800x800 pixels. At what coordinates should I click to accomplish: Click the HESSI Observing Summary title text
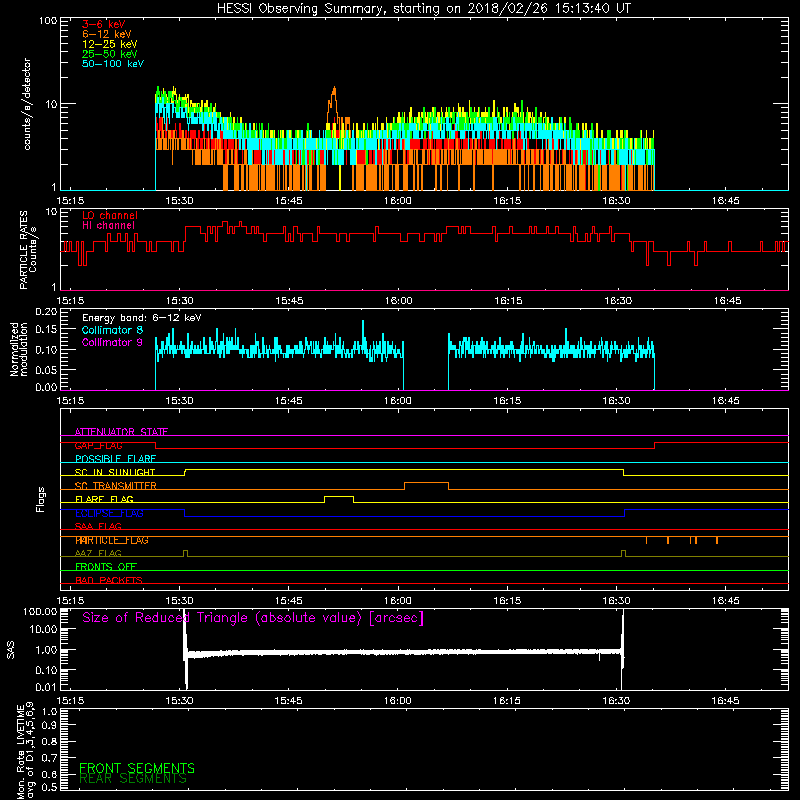(x=424, y=9)
